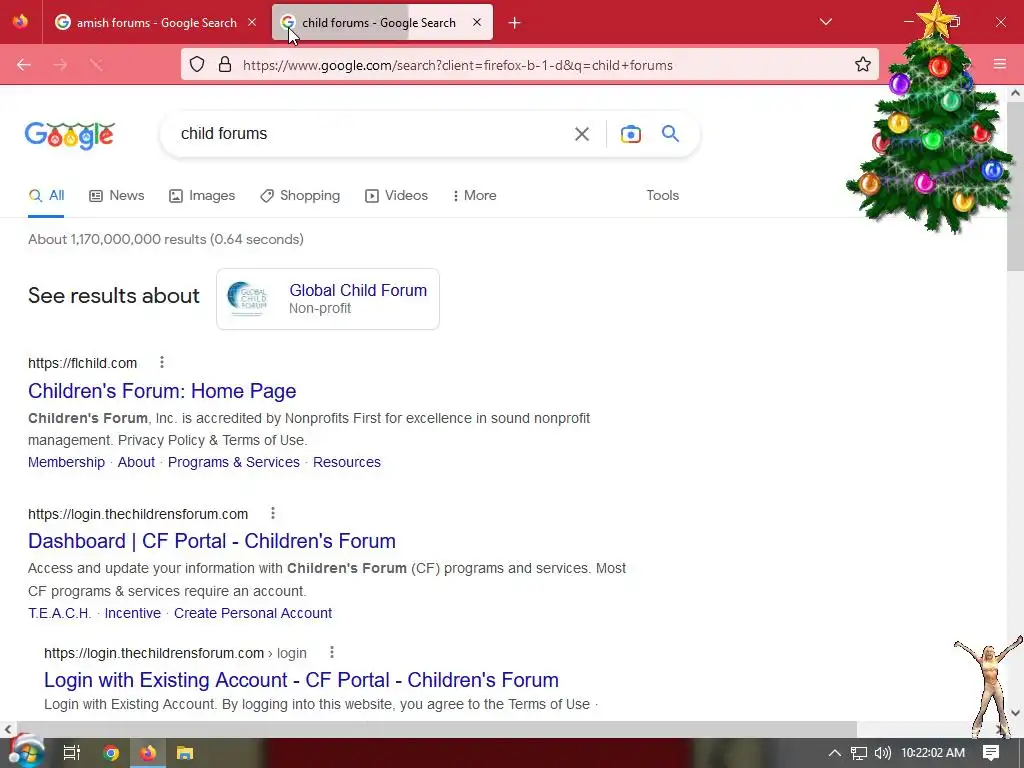Click the horizontal scrollbar thumb
Image resolution: width=1024 pixels, height=768 pixels.
pos(436,729)
